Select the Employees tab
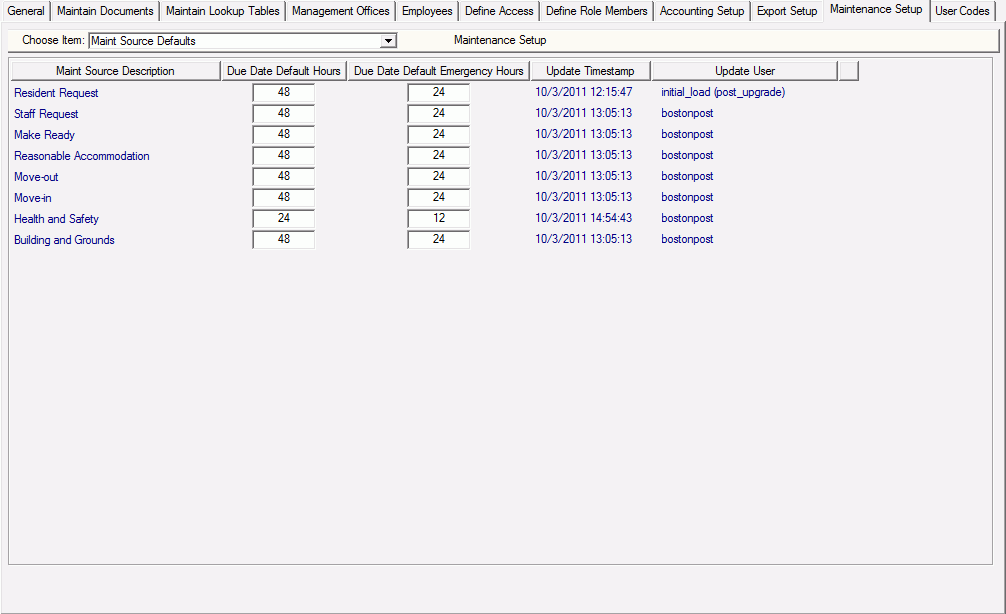The height and width of the screenshot is (614, 1006). pos(427,11)
